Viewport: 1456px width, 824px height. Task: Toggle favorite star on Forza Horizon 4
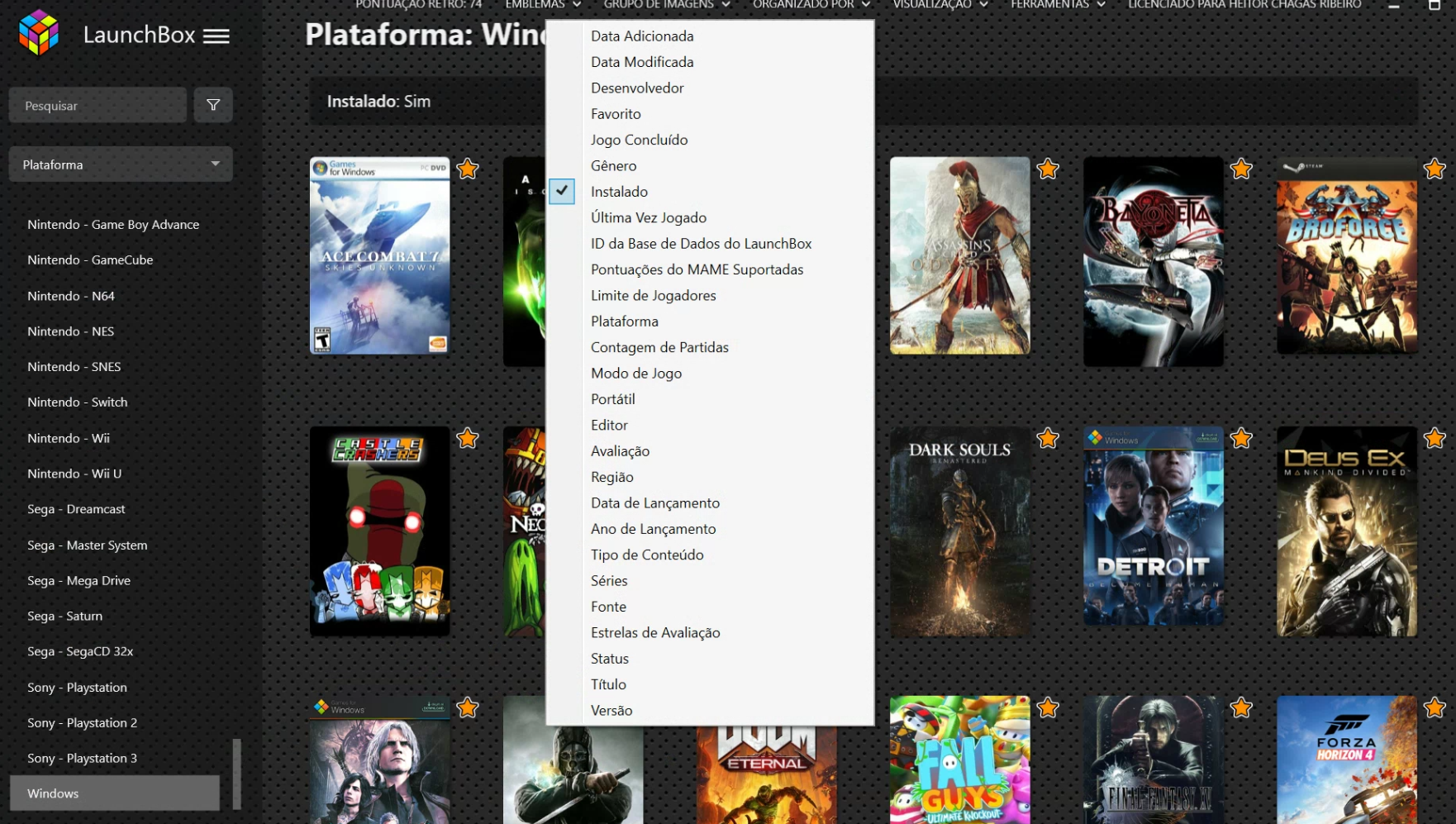pyautogui.click(x=1435, y=707)
